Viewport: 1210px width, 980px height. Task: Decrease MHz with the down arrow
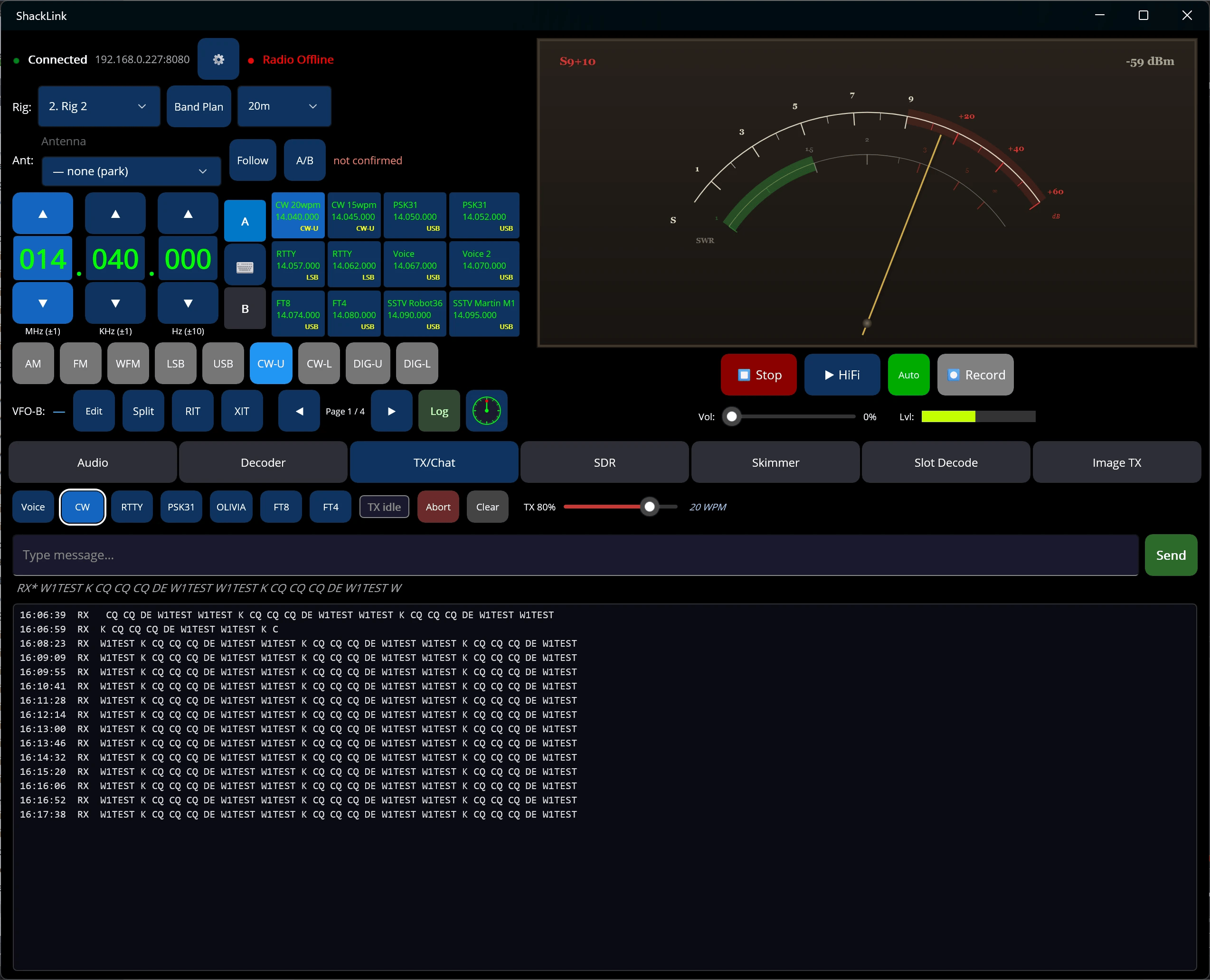(43, 303)
